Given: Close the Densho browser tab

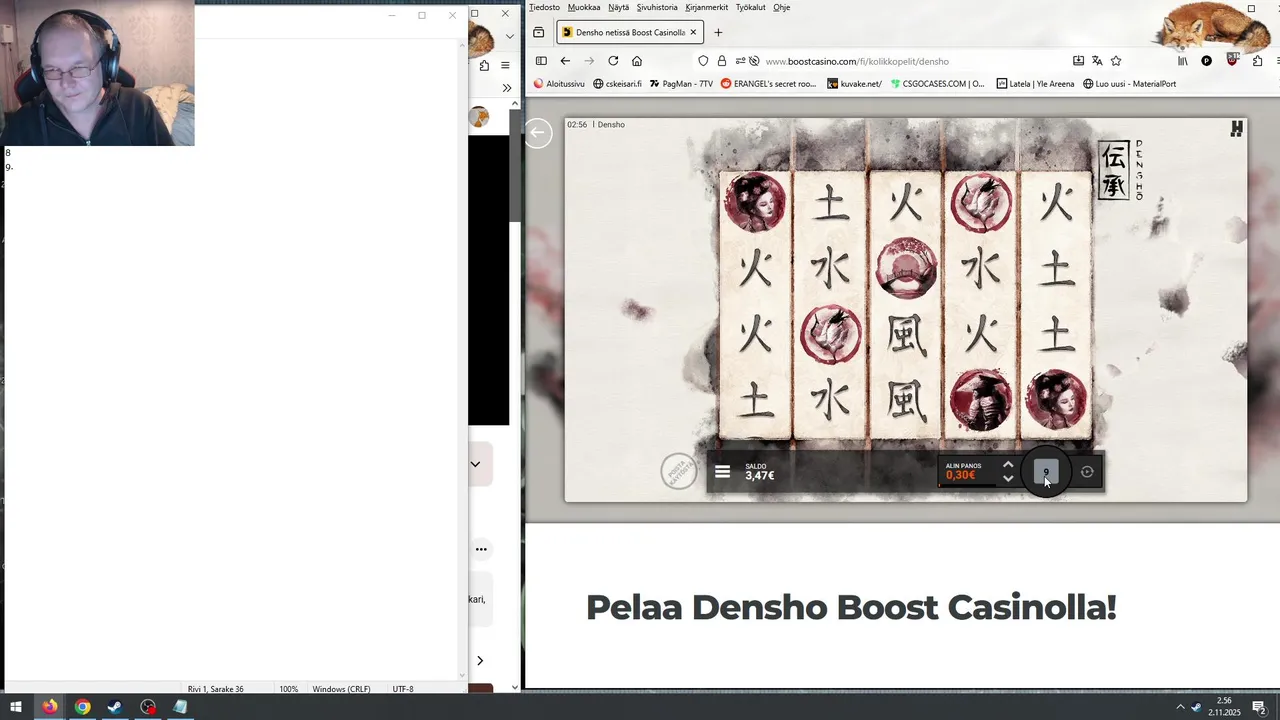Looking at the screenshot, I should [693, 32].
